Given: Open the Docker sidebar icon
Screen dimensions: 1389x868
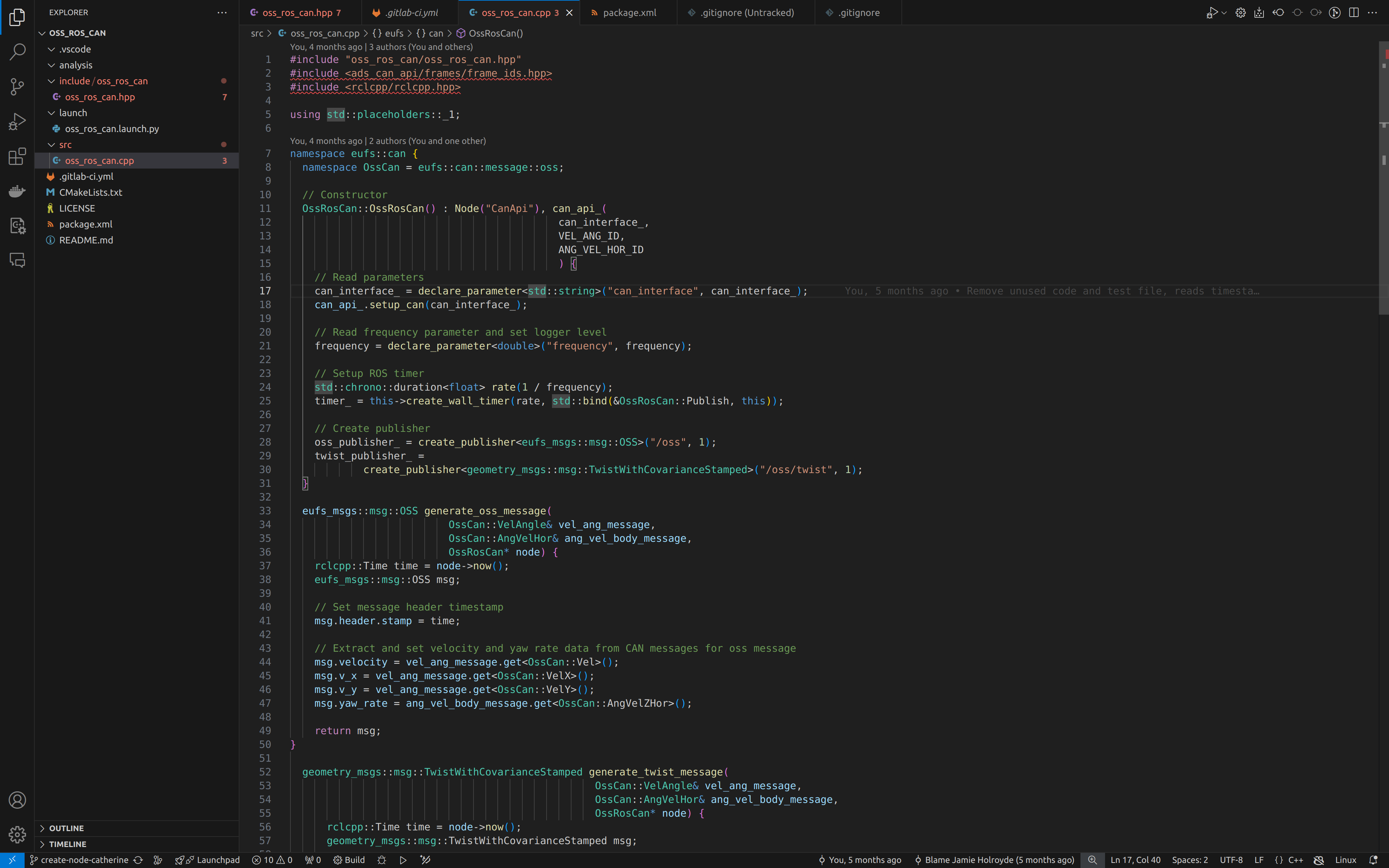Looking at the screenshot, I should 17,191.
